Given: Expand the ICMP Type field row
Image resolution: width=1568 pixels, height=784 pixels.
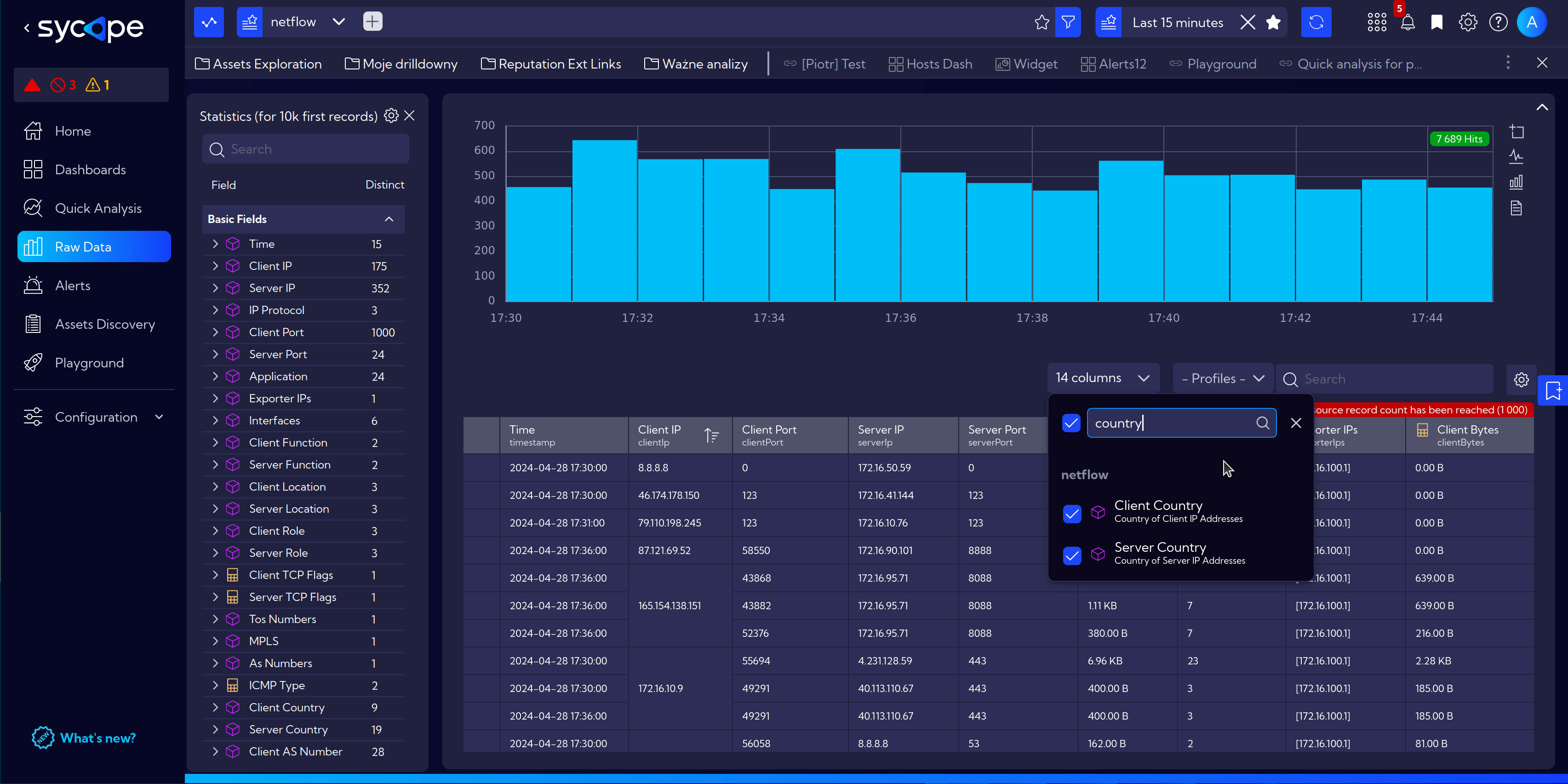Looking at the screenshot, I should [215, 686].
